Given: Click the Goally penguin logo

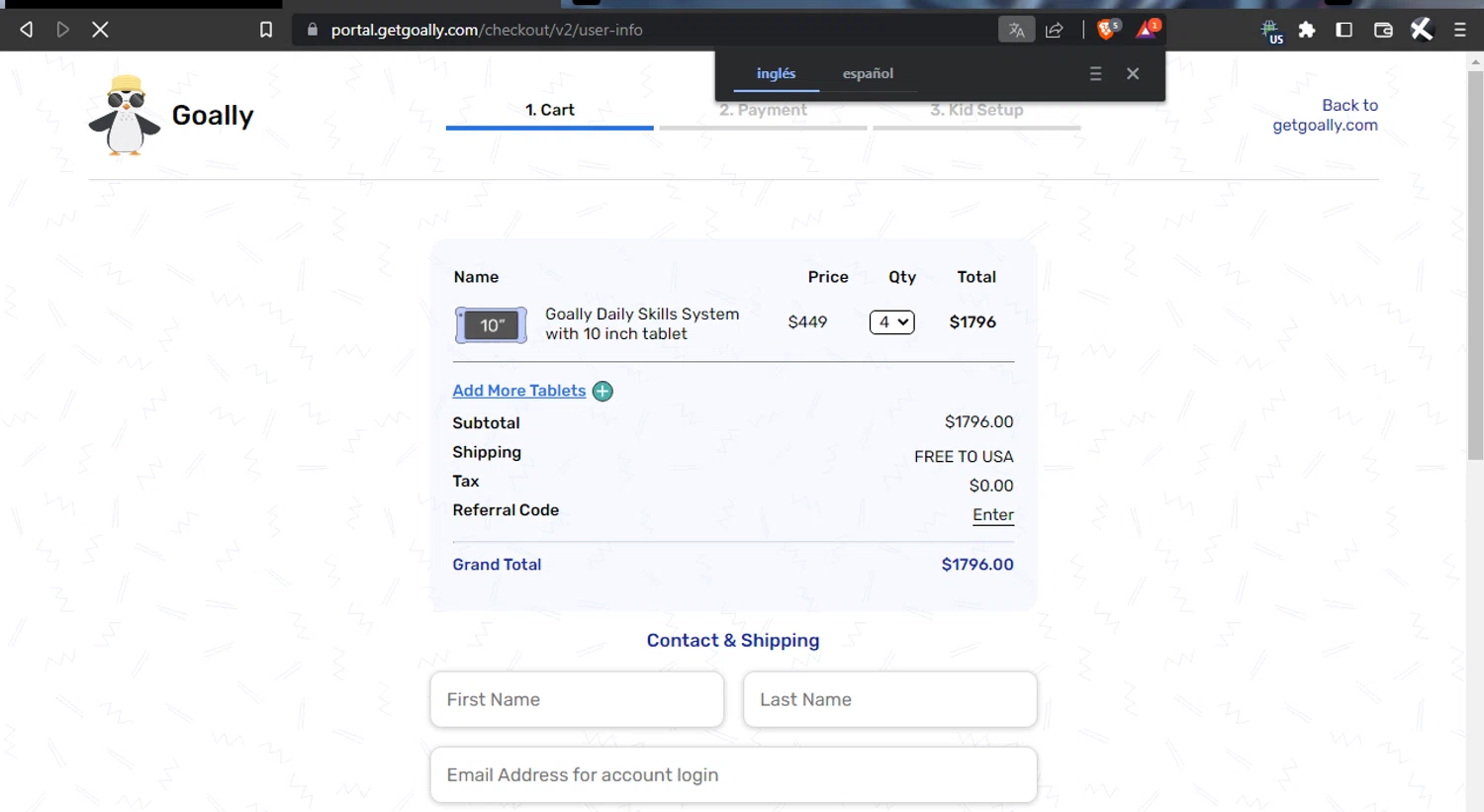Looking at the screenshot, I should [x=125, y=115].
